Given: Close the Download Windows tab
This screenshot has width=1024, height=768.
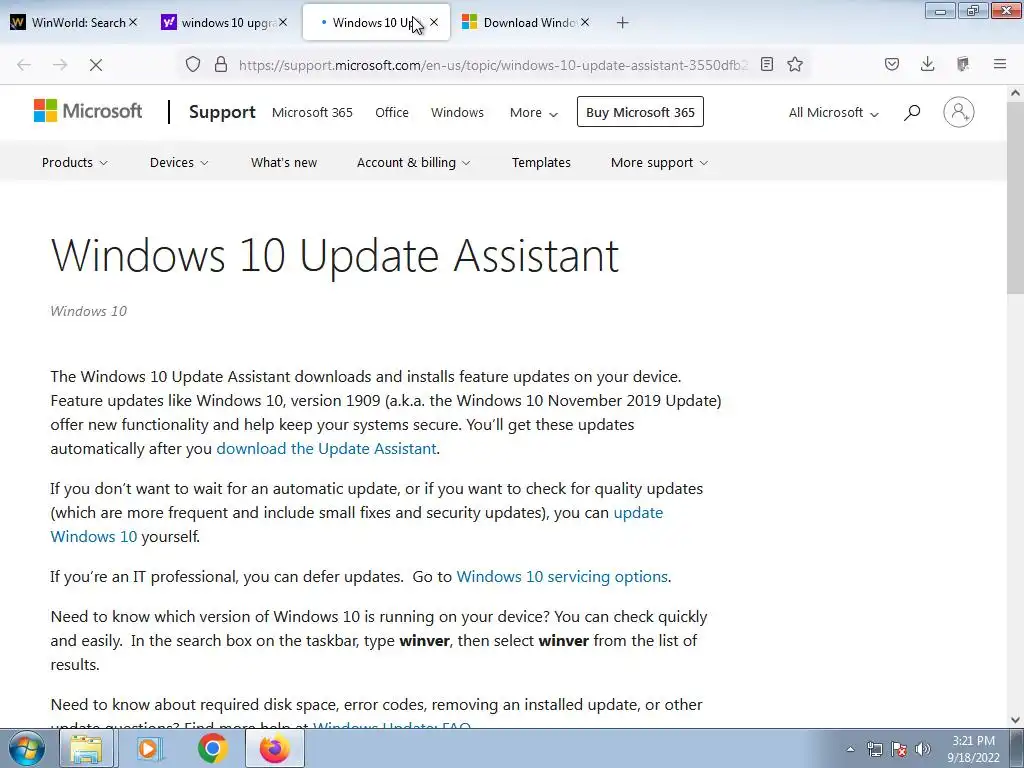Looking at the screenshot, I should pyautogui.click(x=585, y=22).
